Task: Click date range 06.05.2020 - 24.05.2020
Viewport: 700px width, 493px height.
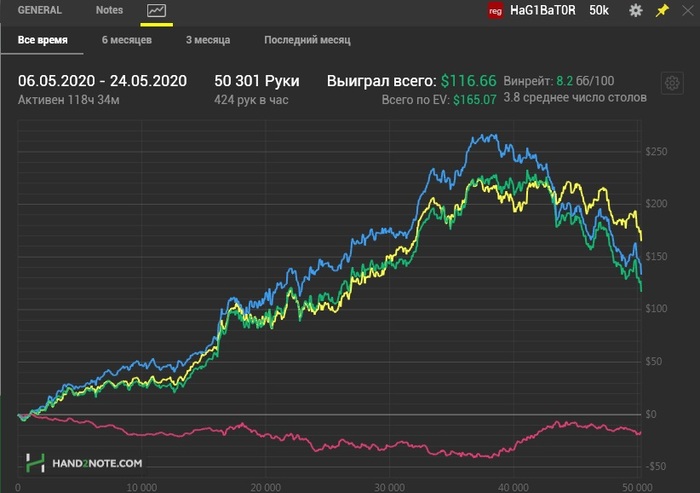Action: [x=102, y=81]
